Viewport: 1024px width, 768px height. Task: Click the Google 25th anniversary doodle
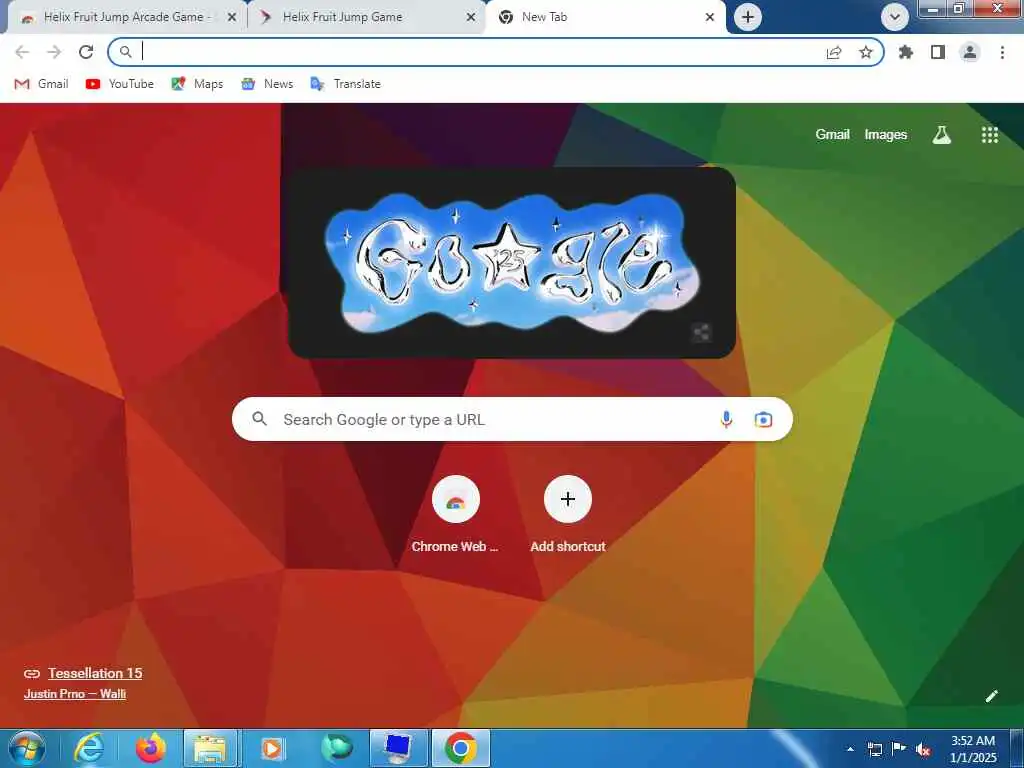tap(512, 263)
